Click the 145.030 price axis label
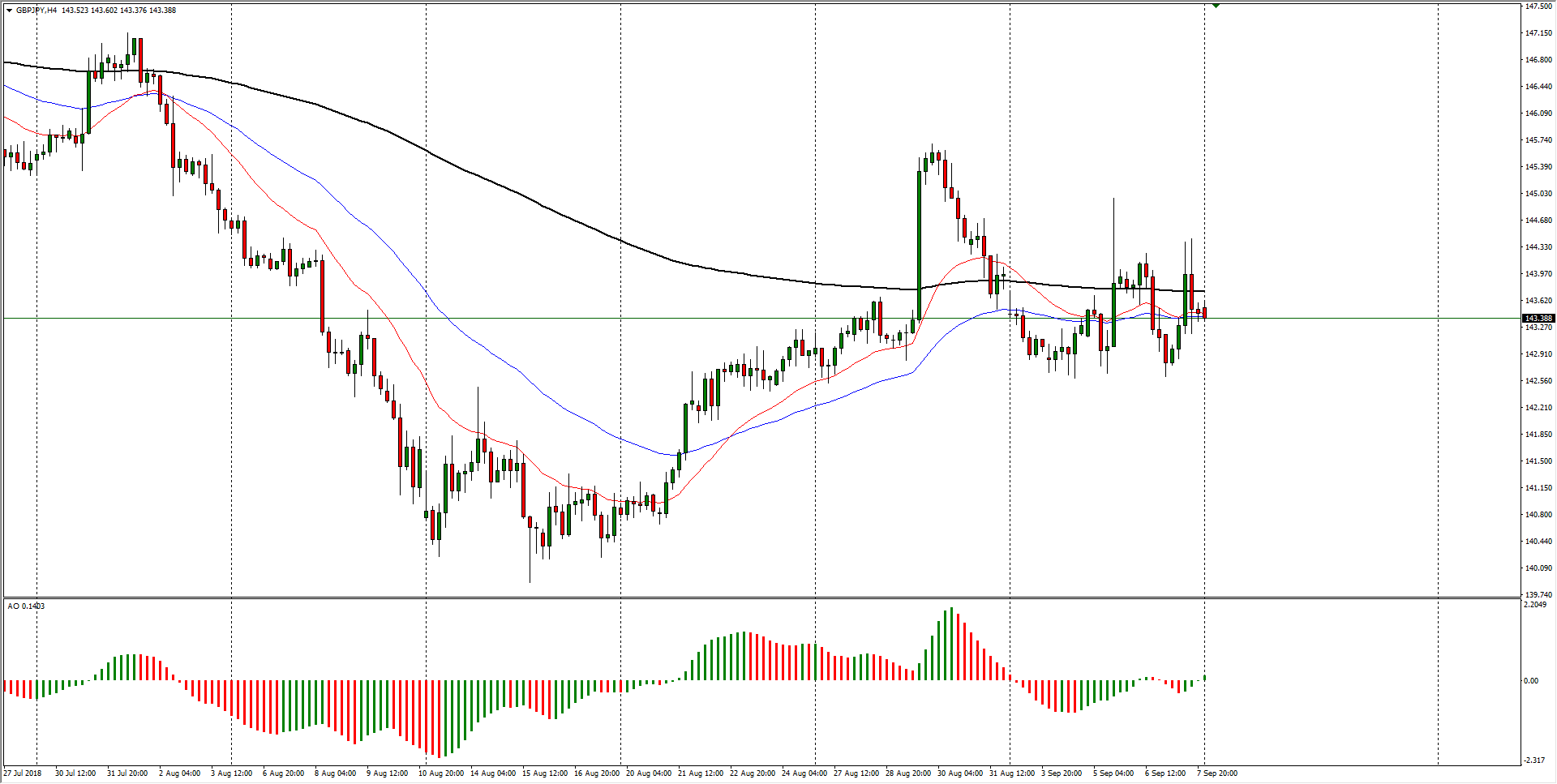Image resolution: width=1557 pixels, height=784 pixels. tap(1538, 194)
